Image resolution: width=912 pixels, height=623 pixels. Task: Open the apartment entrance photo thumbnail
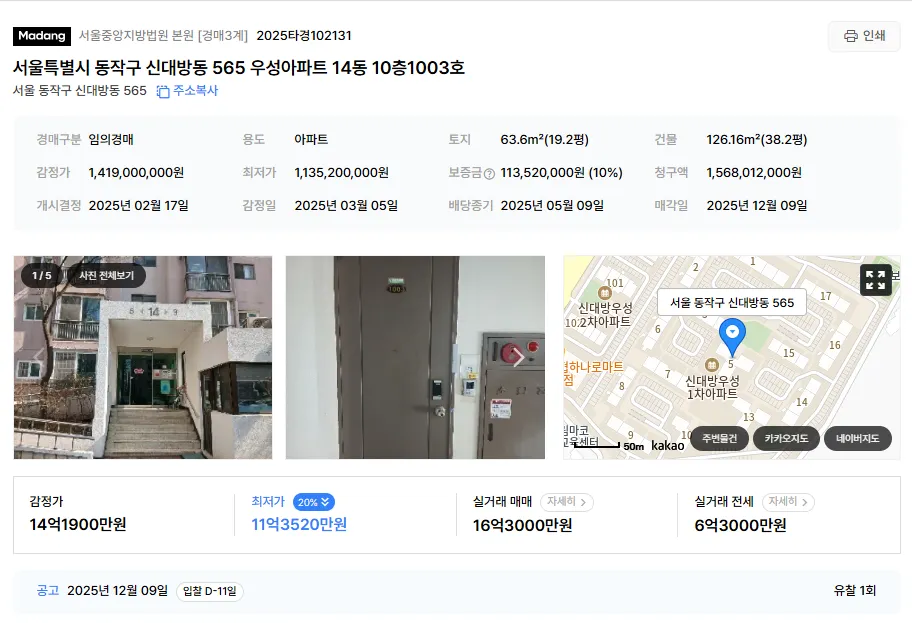(143, 357)
